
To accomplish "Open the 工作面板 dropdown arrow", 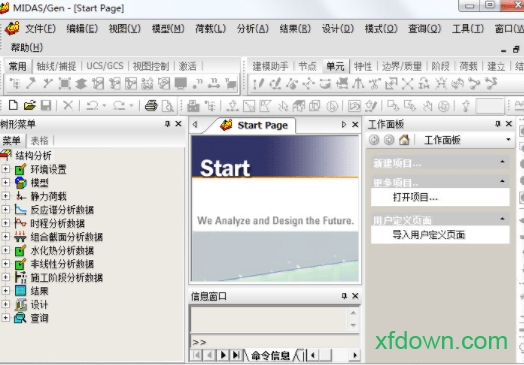I will [508, 140].
